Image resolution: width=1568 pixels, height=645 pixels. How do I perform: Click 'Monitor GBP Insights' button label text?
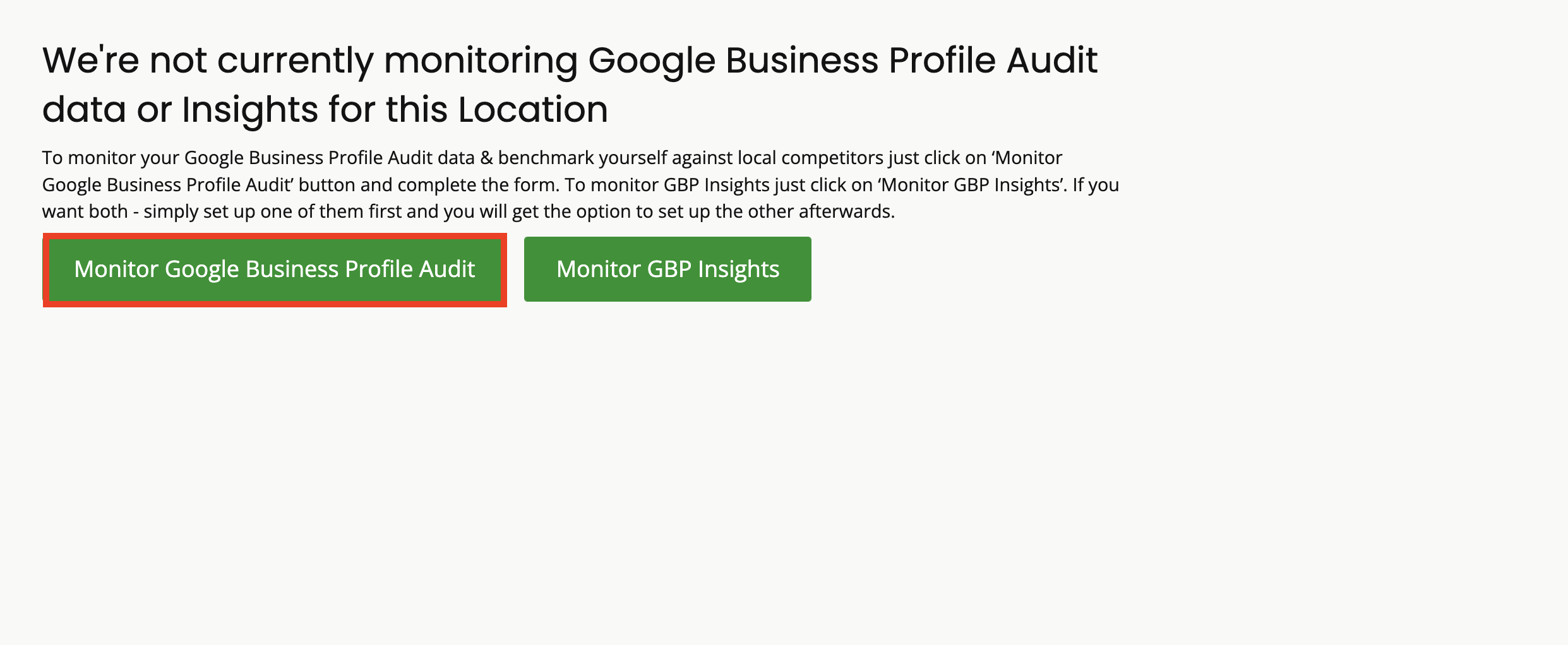[x=667, y=269]
